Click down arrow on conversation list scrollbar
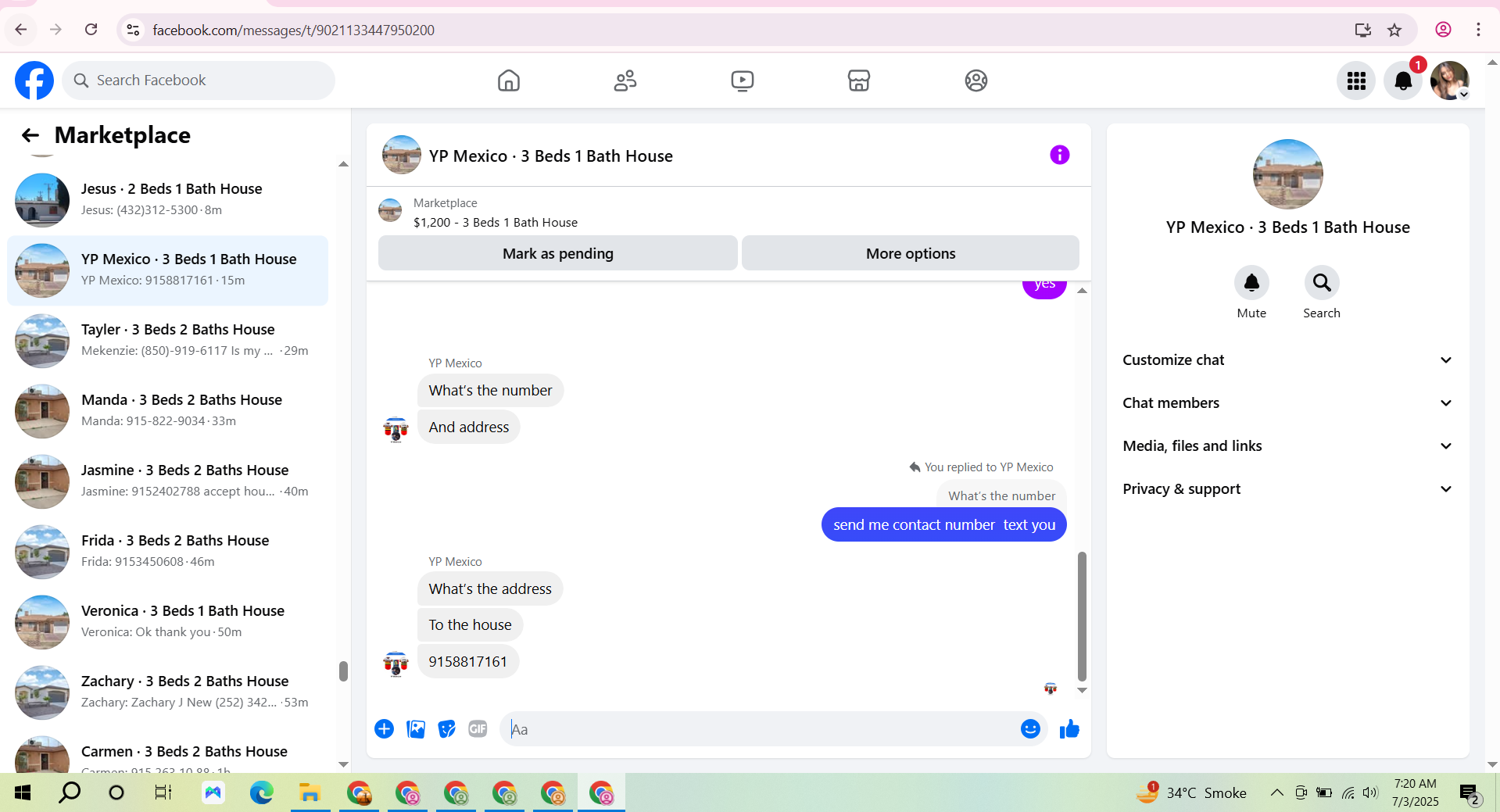 click(343, 764)
